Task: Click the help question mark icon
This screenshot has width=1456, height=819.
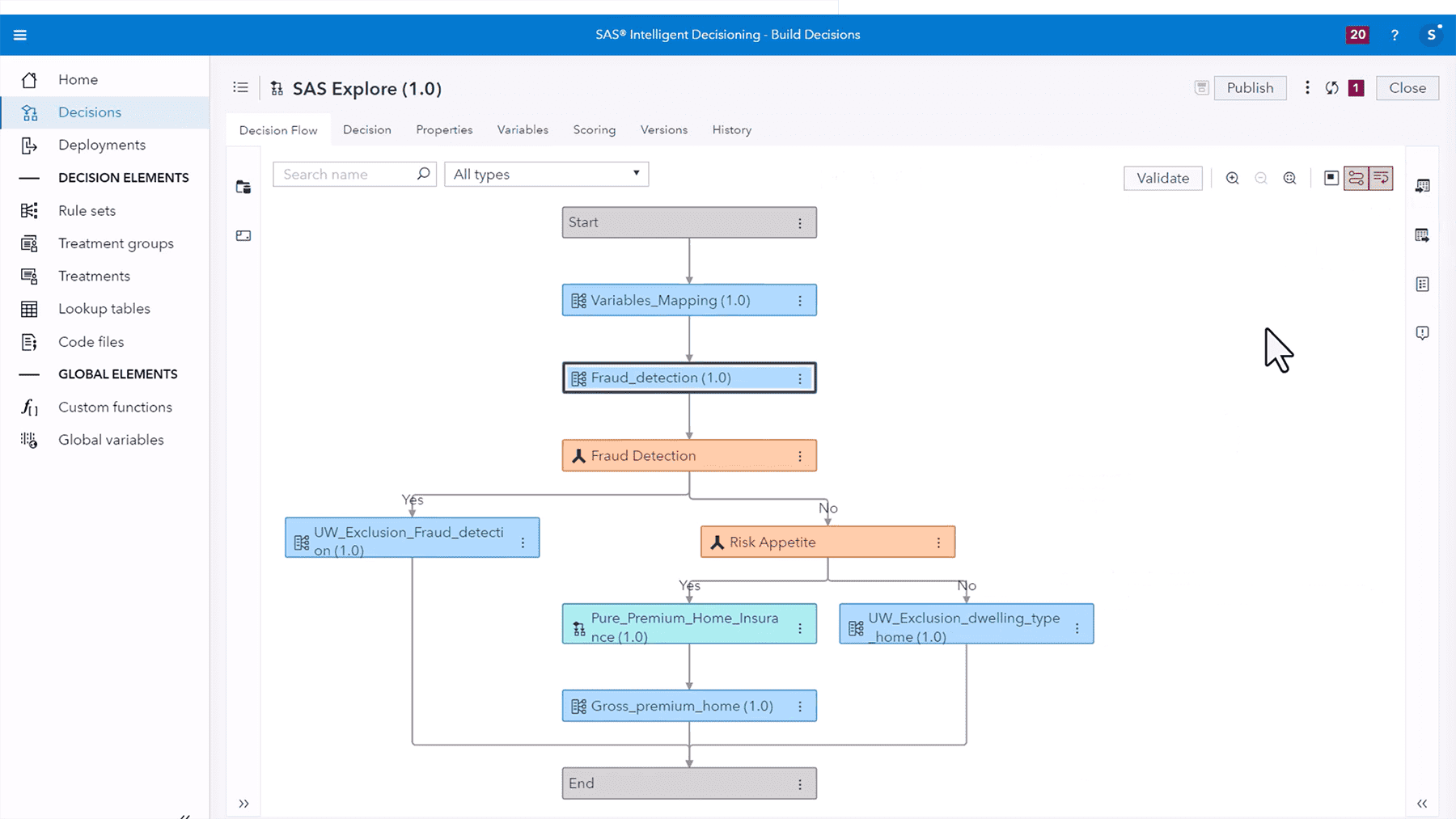Action: point(1395,35)
